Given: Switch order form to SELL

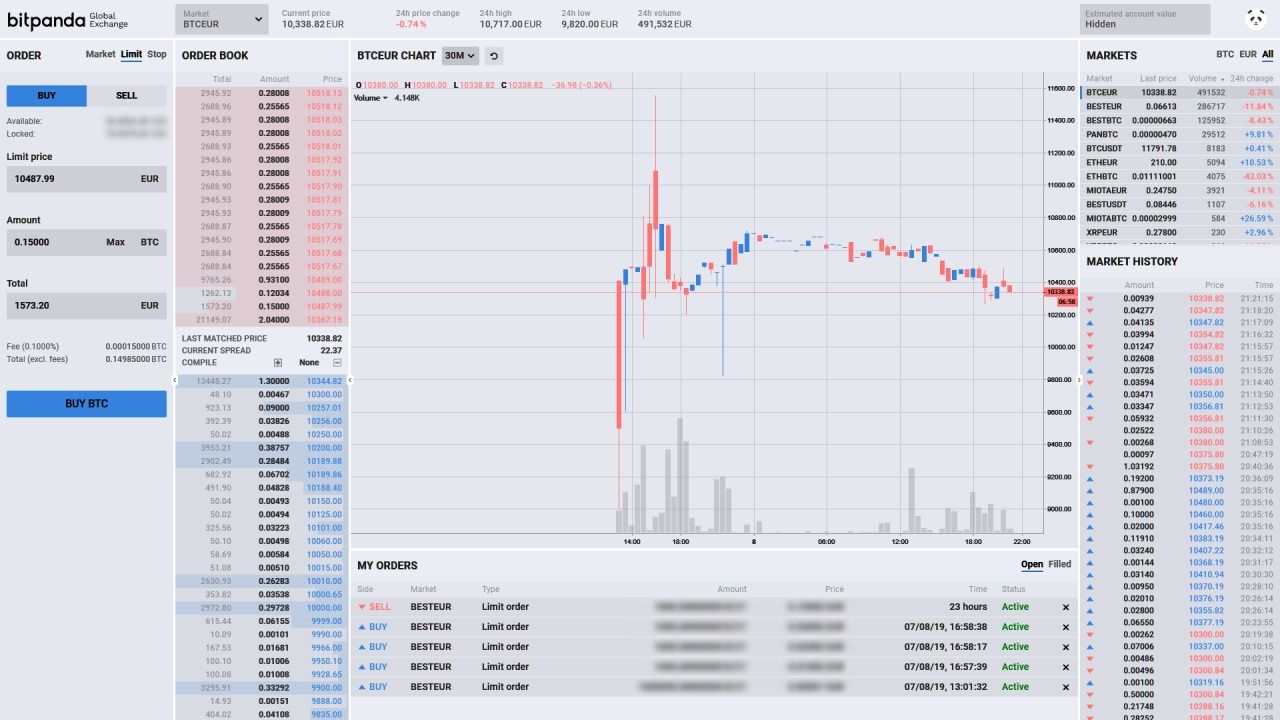Looking at the screenshot, I should pos(127,96).
